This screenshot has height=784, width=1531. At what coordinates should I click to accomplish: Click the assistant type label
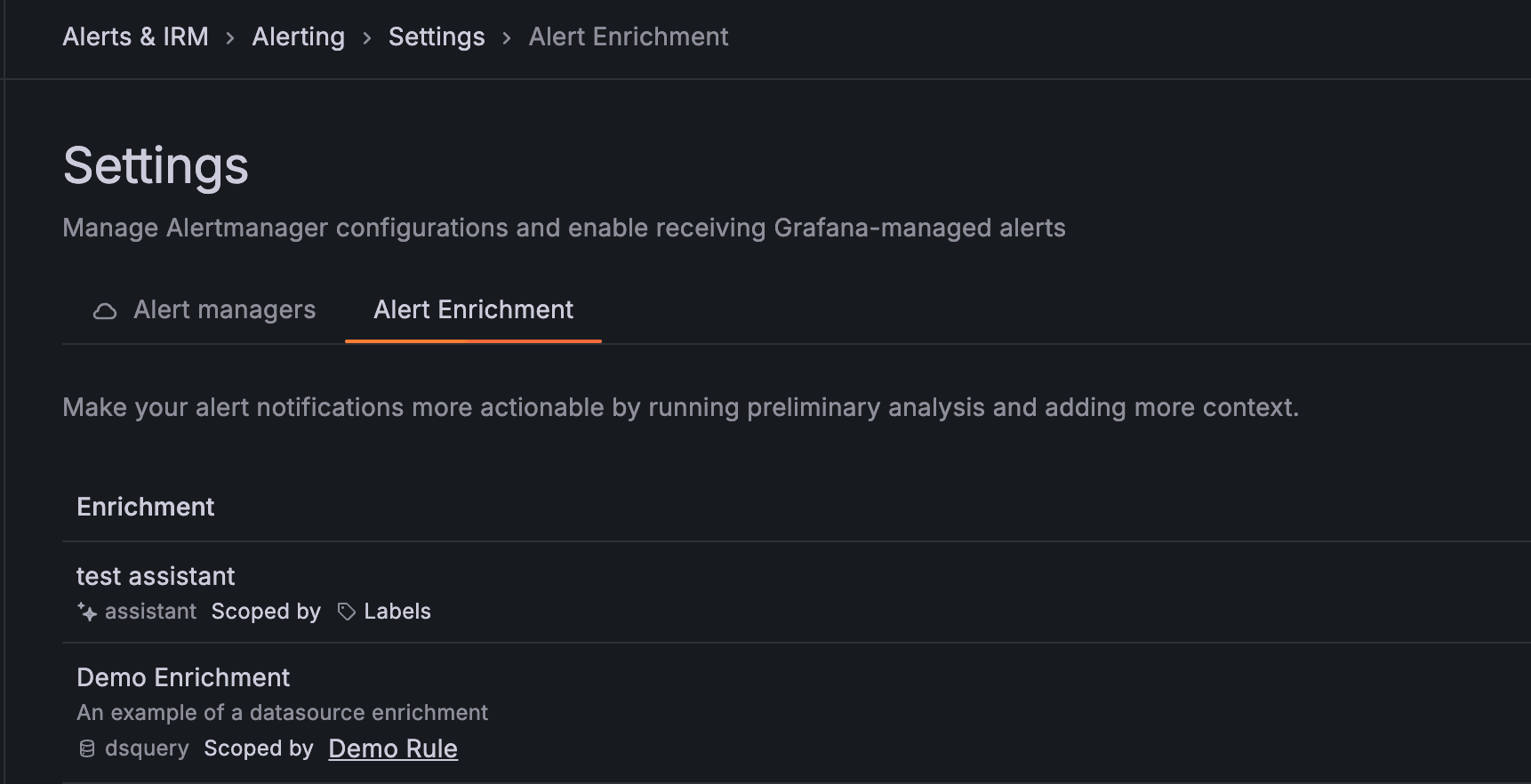149,612
